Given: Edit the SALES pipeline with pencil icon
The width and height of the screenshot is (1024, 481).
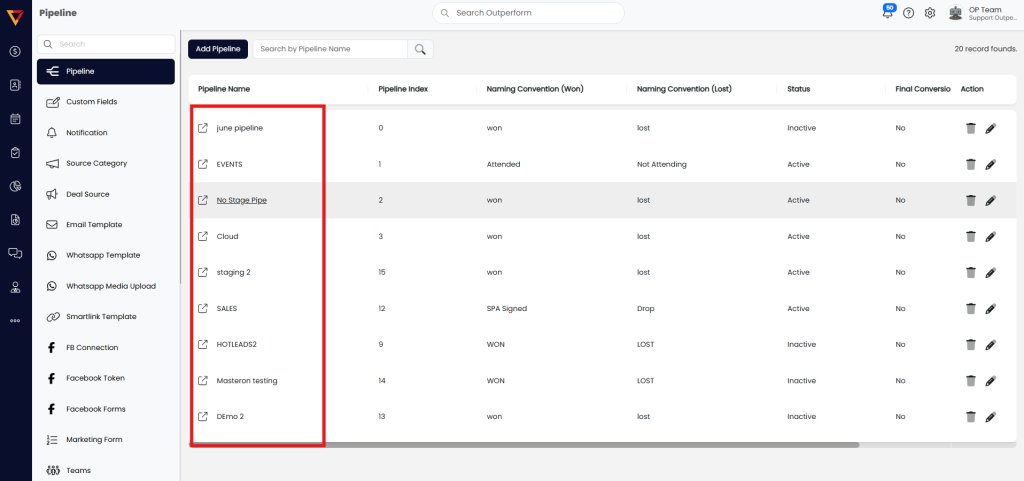Looking at the screenshot, I should 990,308.
